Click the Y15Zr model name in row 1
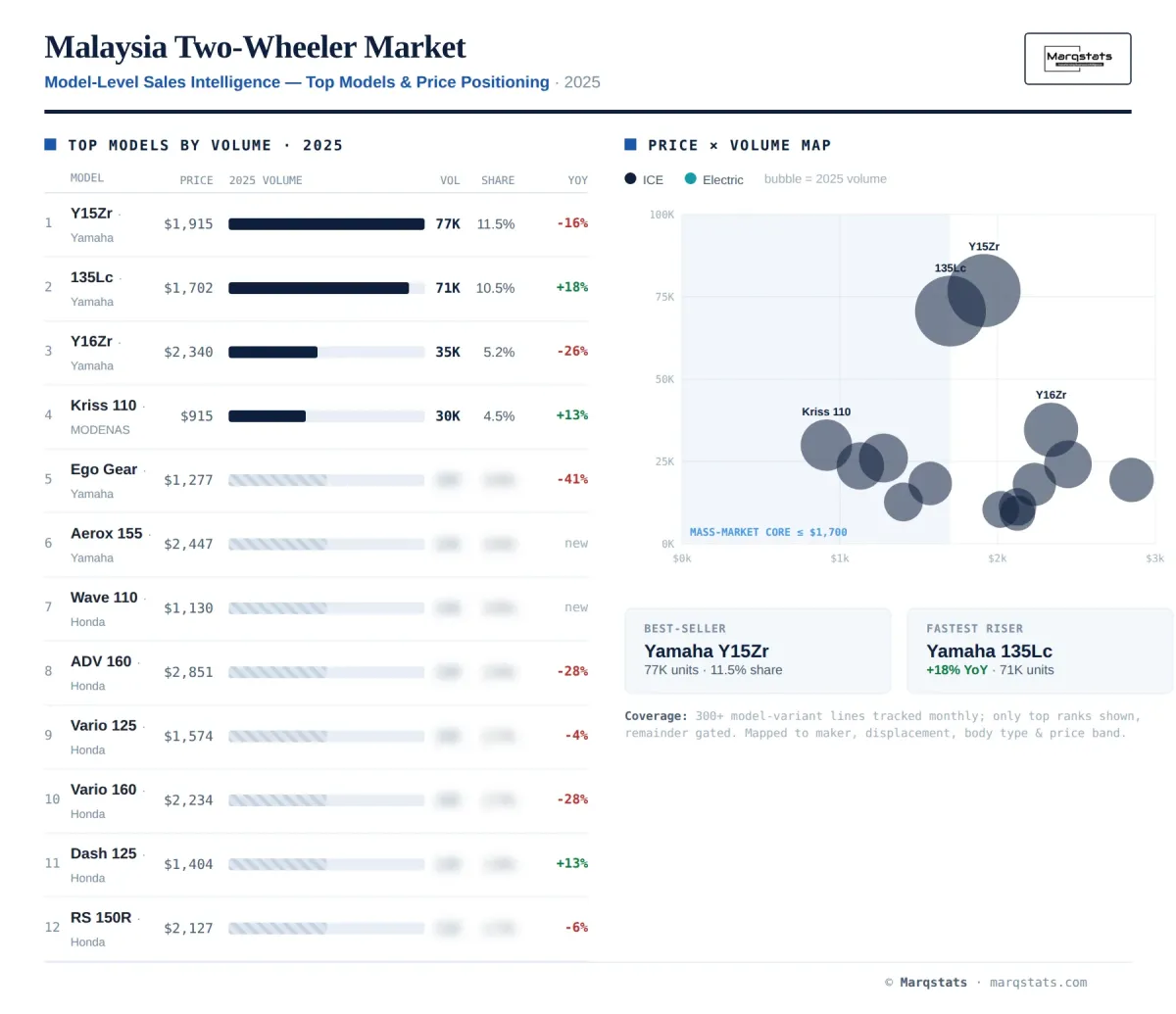1176x1014 pixels. (91, 213)
